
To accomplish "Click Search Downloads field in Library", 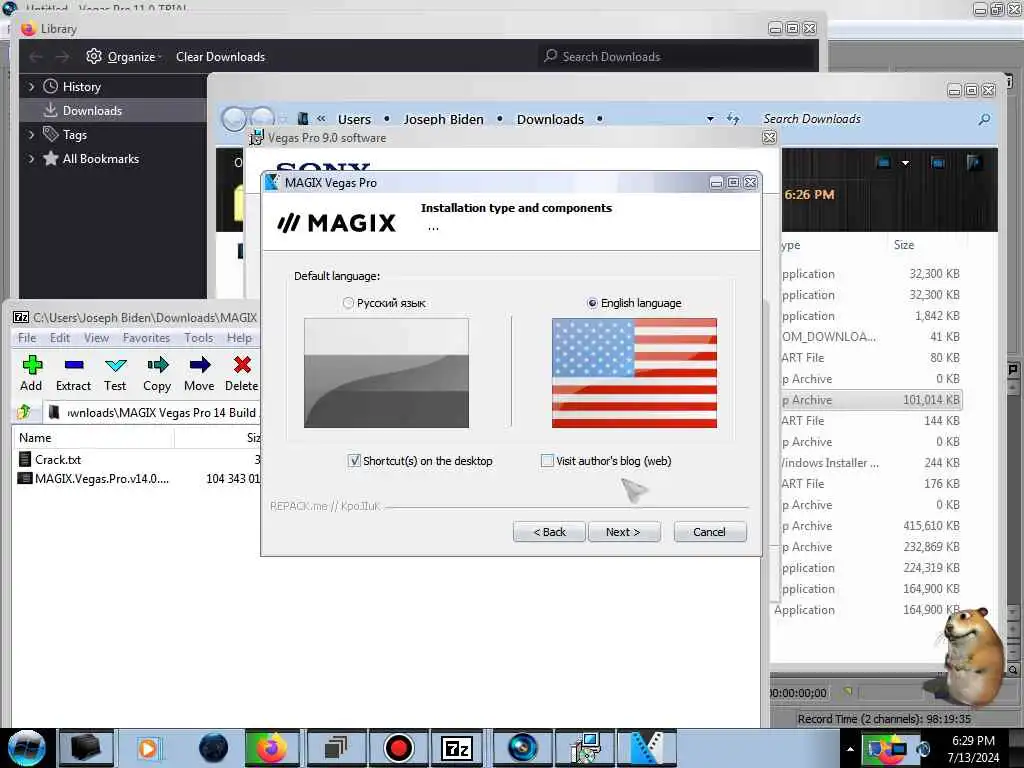I will click(x=676, y=57).
